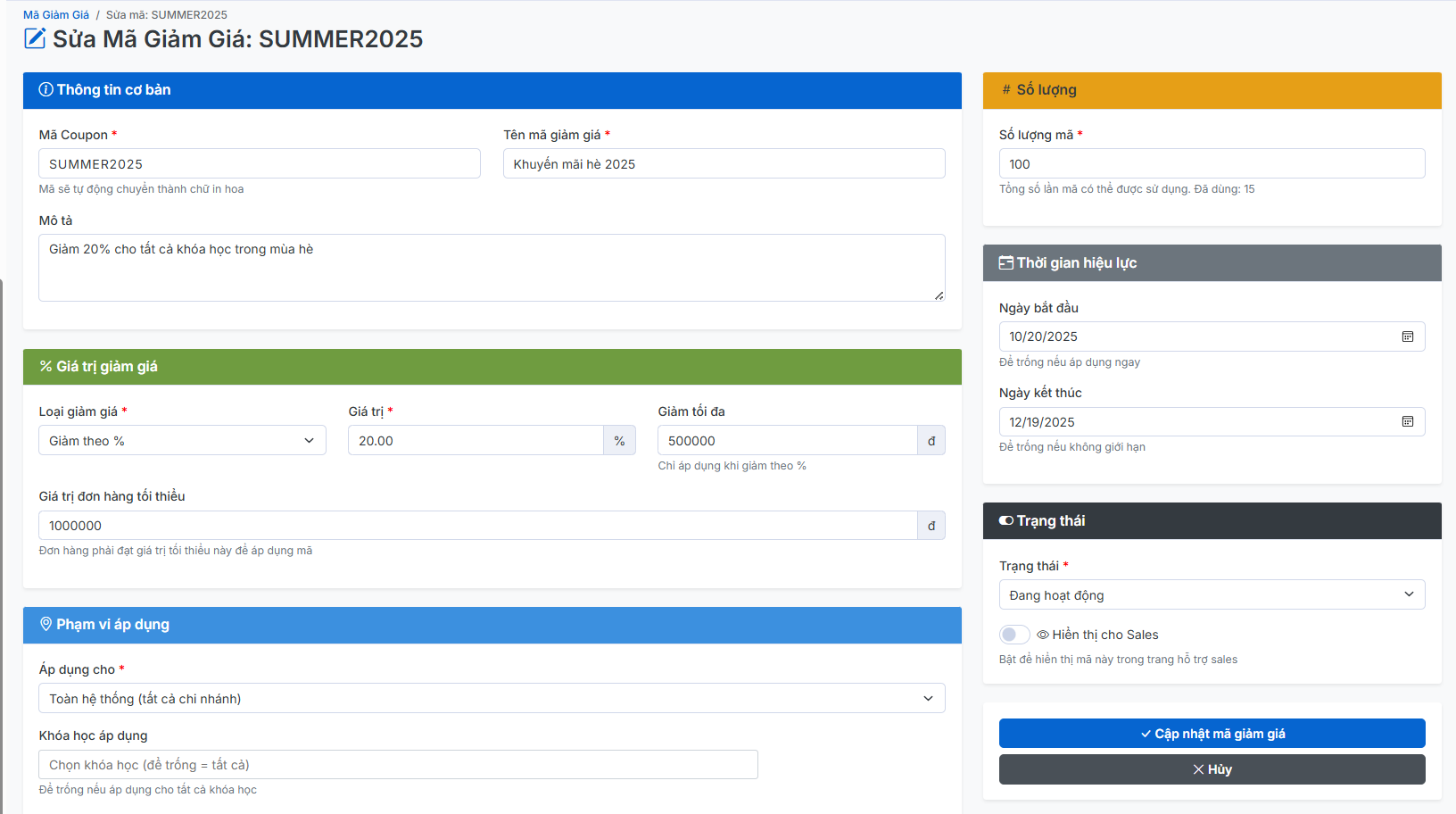
Task: Click the edit pencil icon beside page title
Action: [x=35, y=38]
